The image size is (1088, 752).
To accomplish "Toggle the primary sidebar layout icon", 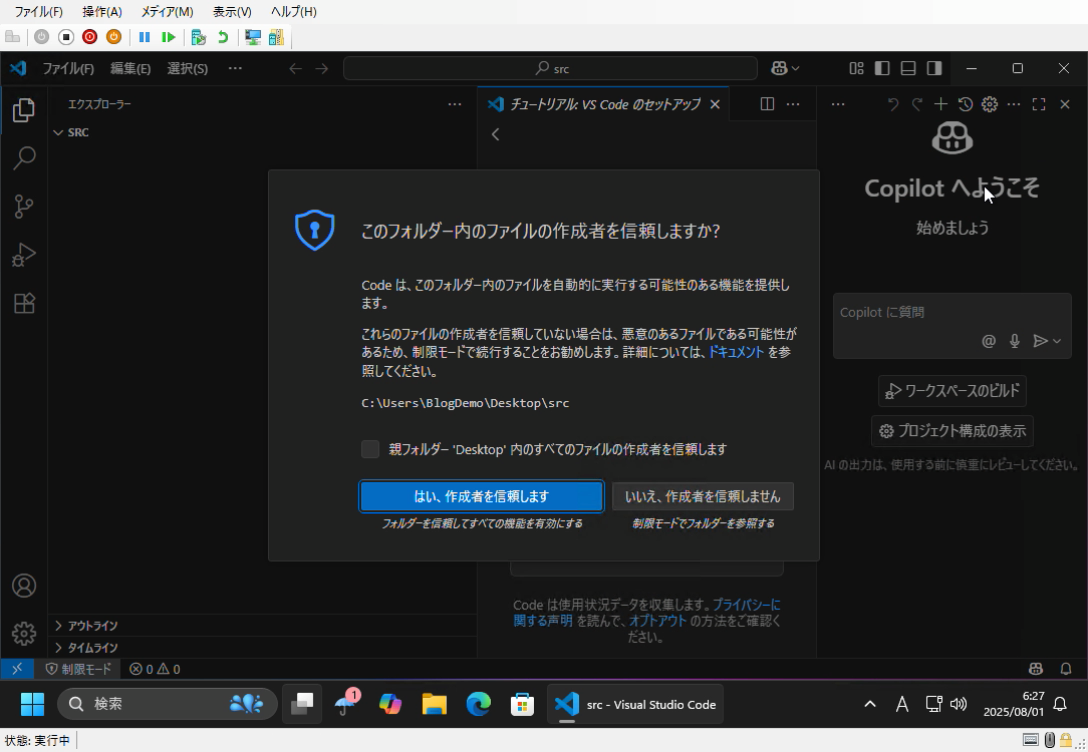I will pos(882,68).
